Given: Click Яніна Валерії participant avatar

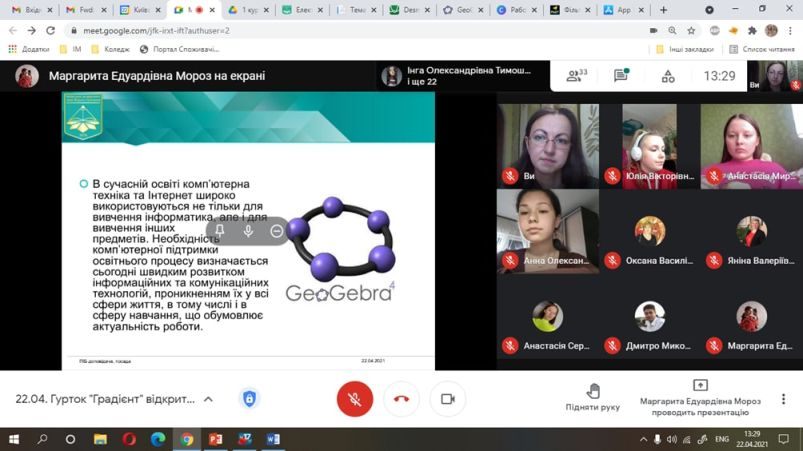Looking at the screenshot, I should [x=751, y=231].
